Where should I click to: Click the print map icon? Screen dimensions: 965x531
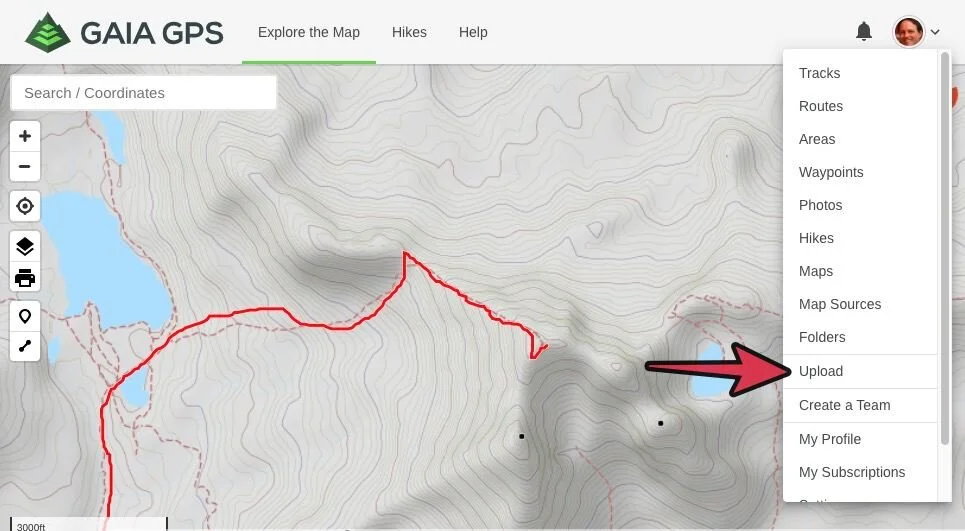coord(25,277)
